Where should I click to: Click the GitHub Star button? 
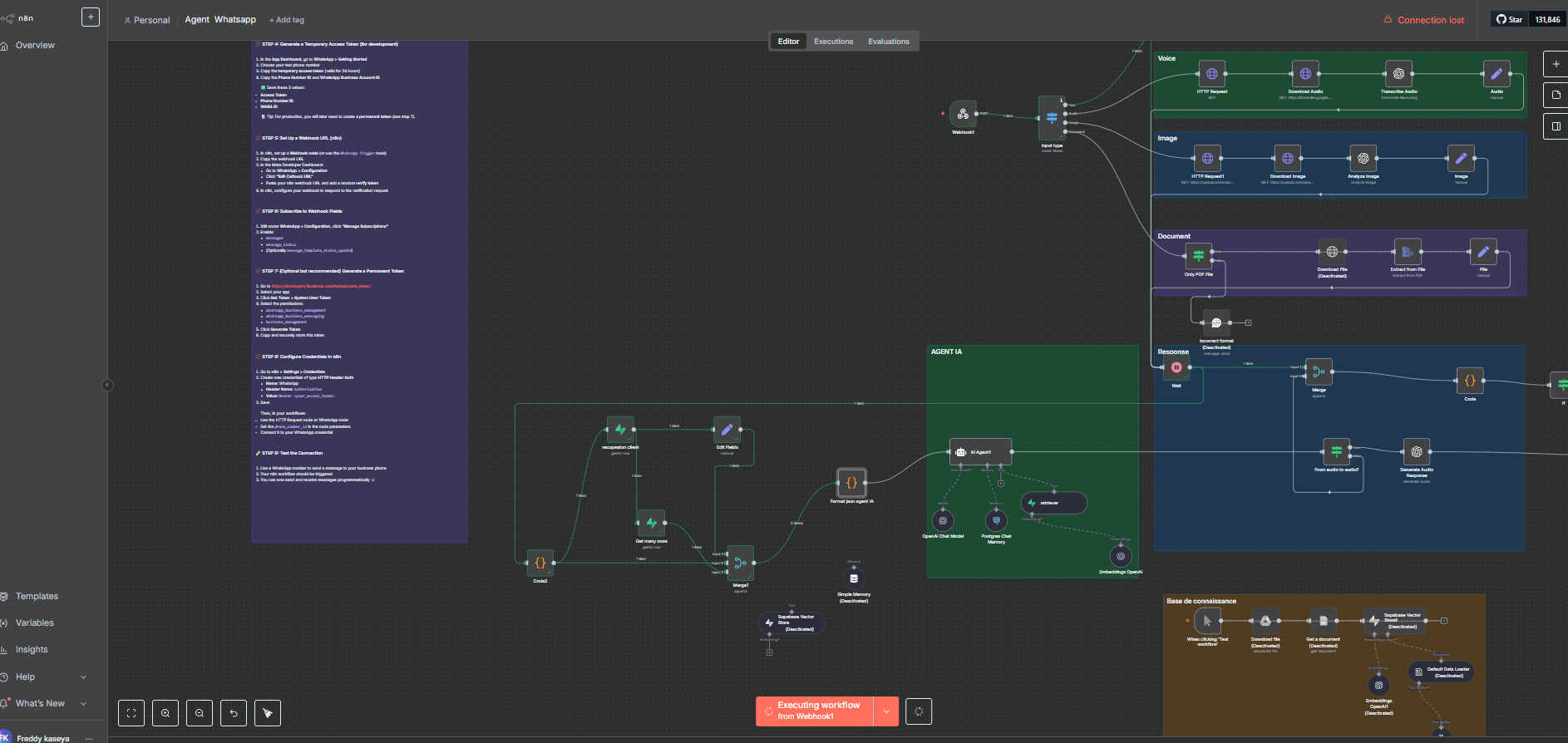coord(1510,19)
